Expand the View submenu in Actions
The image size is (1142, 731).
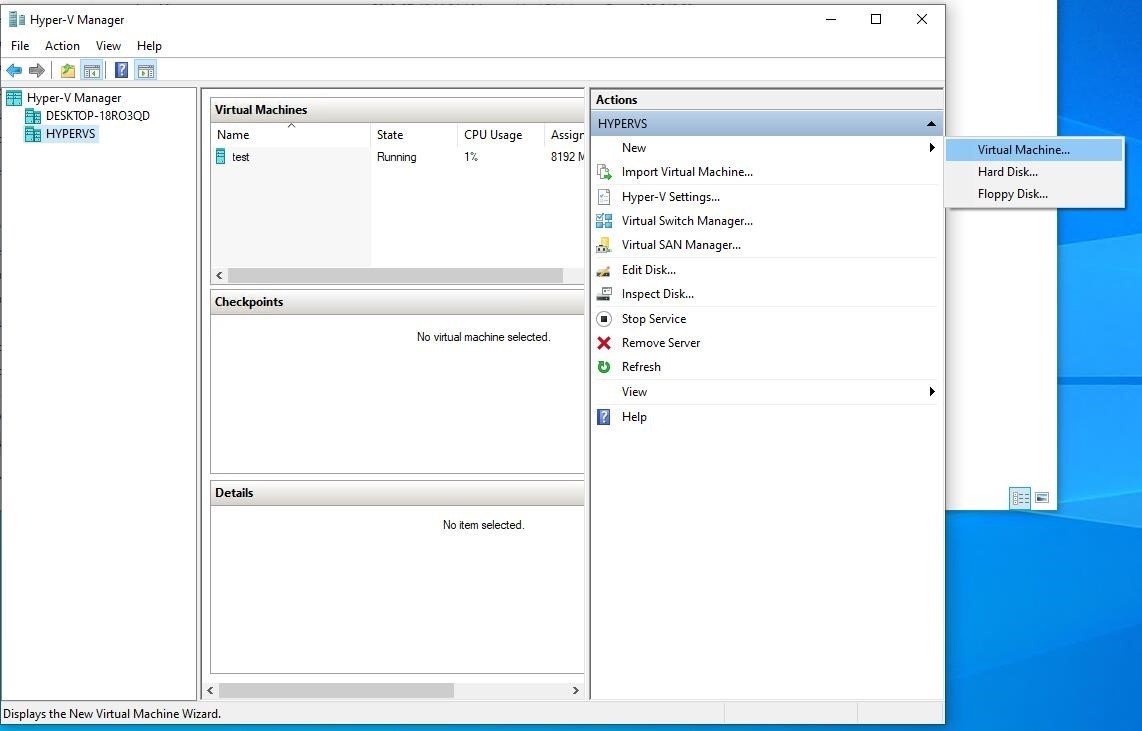click(634, 391)
